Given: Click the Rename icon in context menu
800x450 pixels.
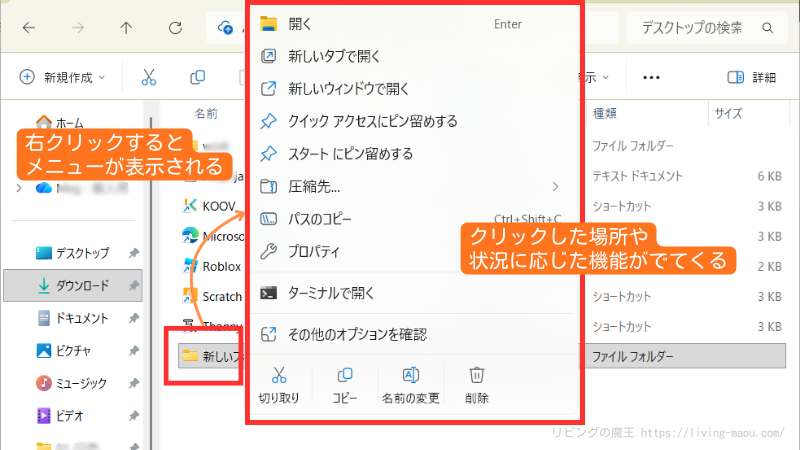Looking at the screenshot, I should pyautogui.click(x=410, y=377).
